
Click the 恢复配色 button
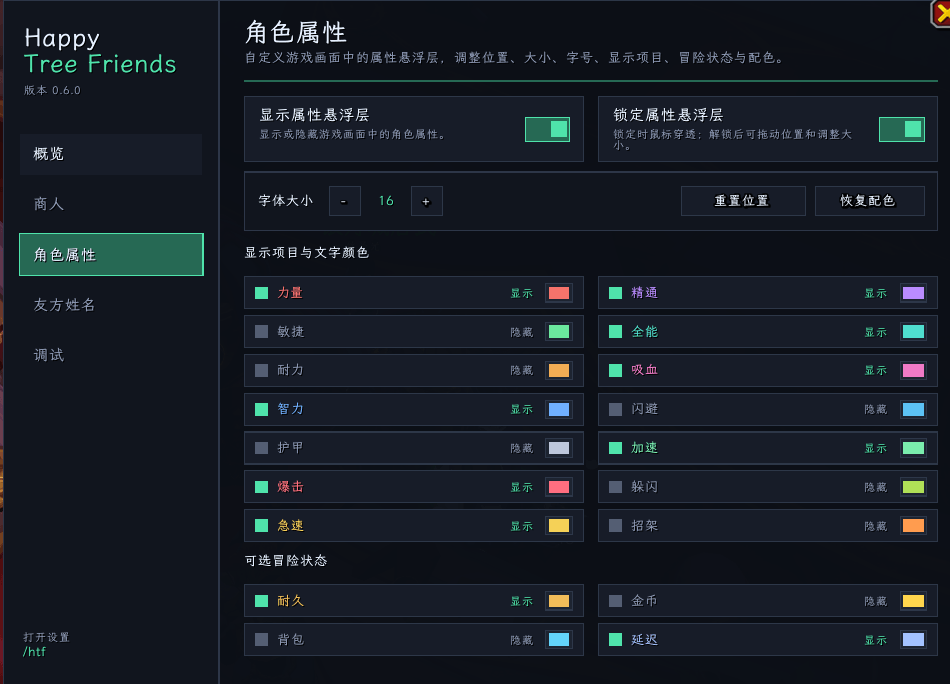coord(869,201)
